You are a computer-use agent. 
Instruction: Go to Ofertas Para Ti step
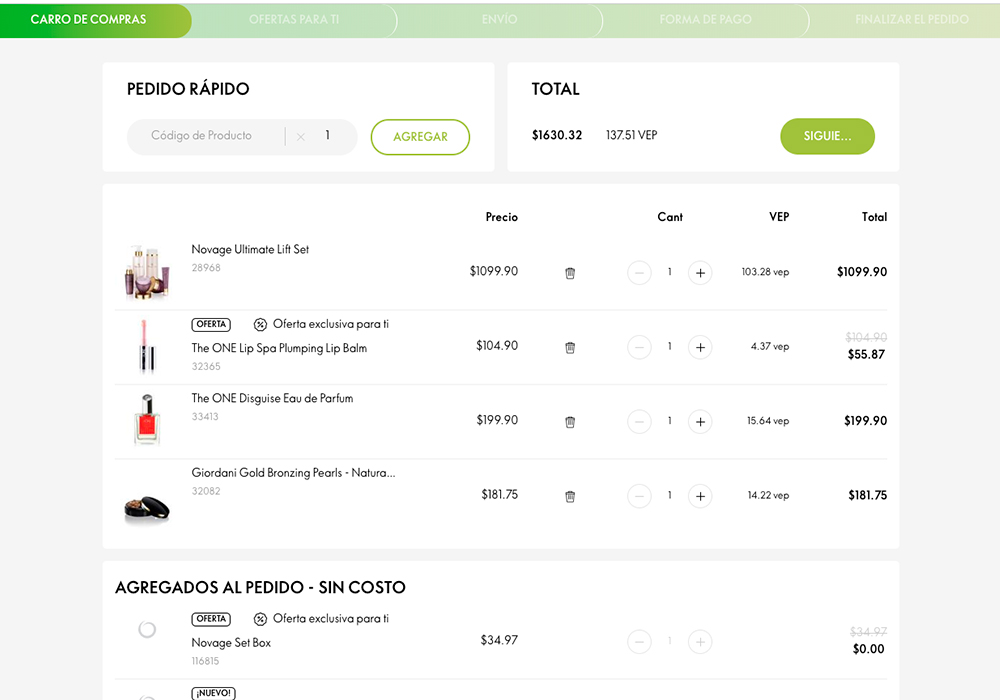coord(294,20)
